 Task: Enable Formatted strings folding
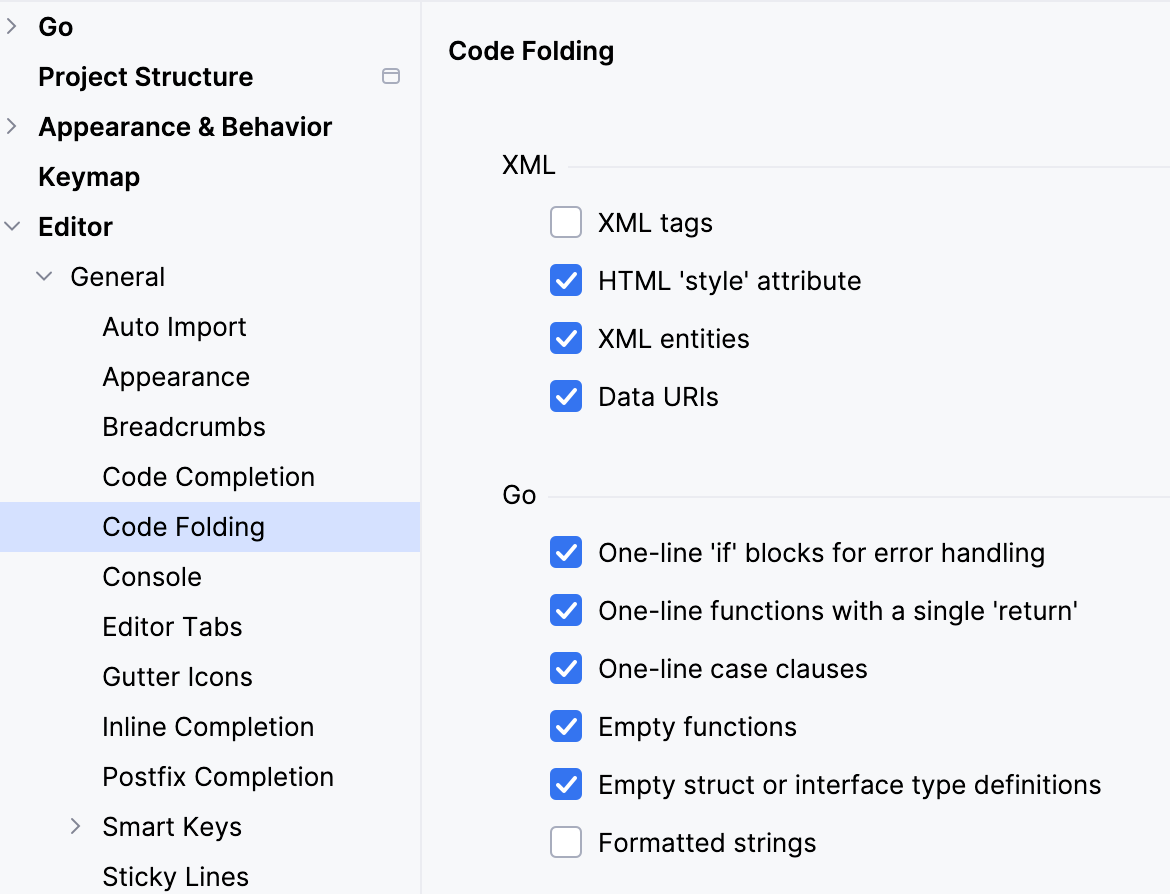[x=565, y=842]
